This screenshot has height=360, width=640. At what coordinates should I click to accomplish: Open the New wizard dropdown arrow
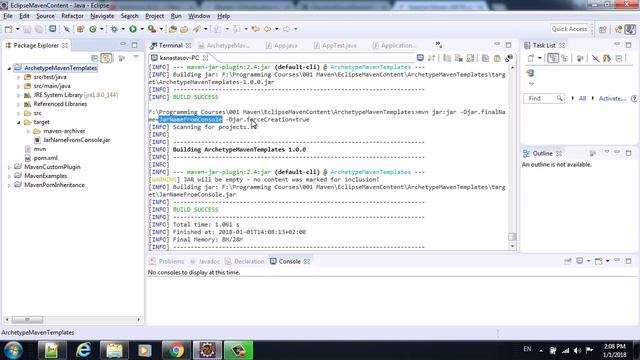(x=18, y=29)
